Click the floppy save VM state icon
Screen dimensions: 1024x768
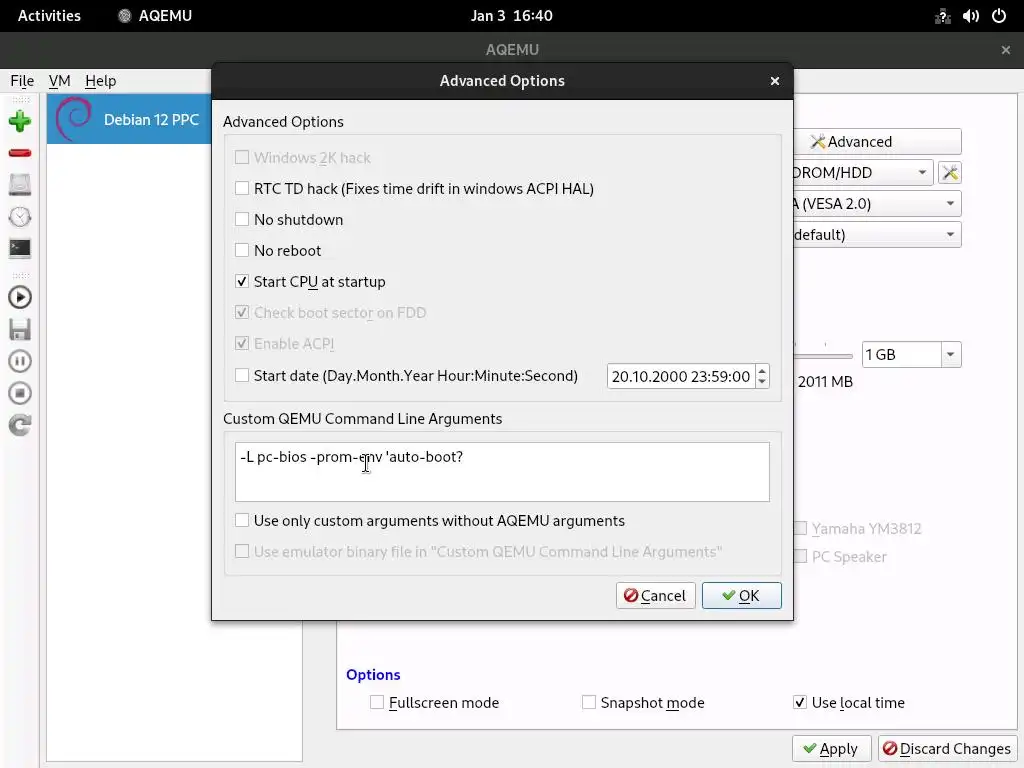(20, 330)
